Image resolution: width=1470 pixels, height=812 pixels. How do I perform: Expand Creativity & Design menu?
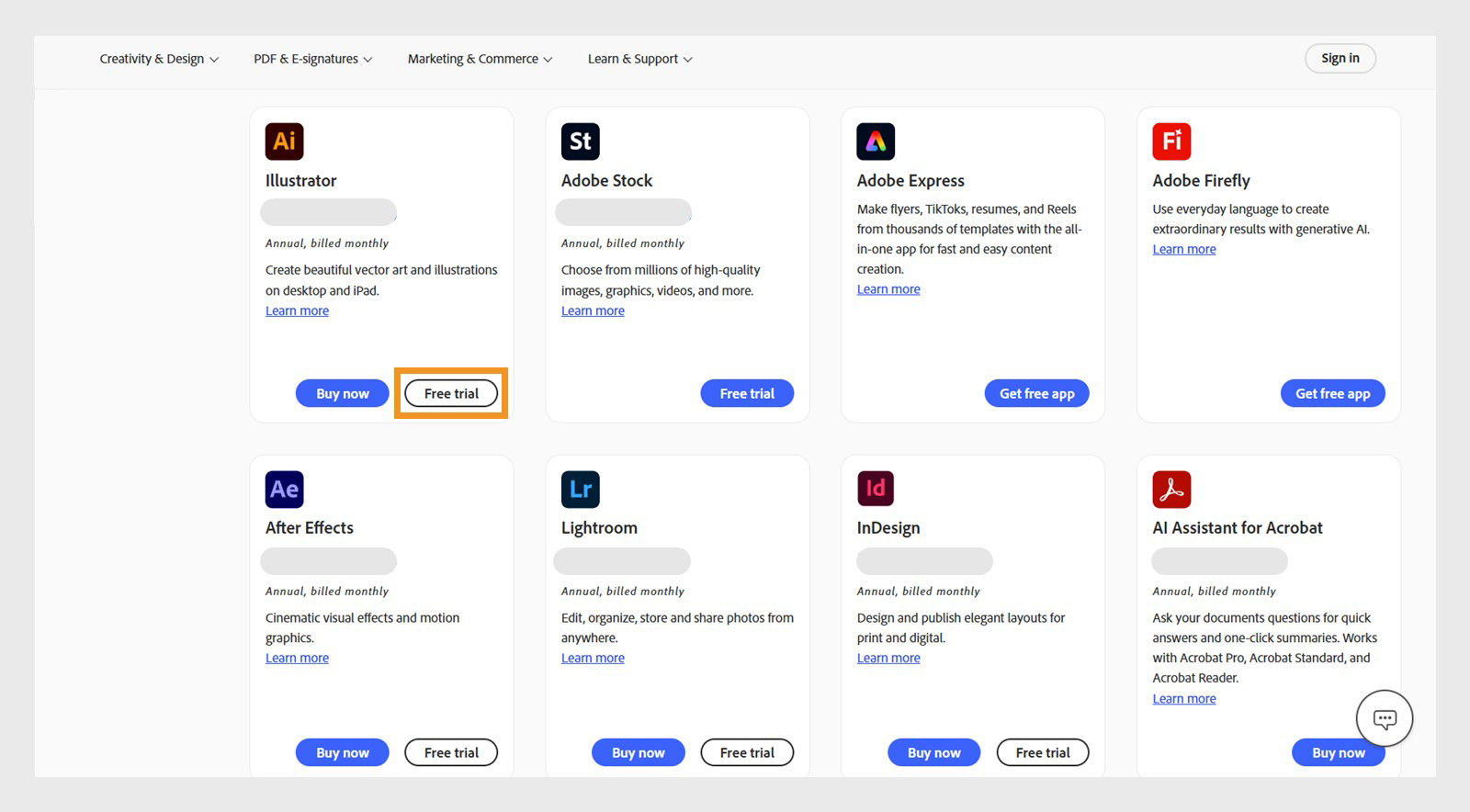[159, 59]
